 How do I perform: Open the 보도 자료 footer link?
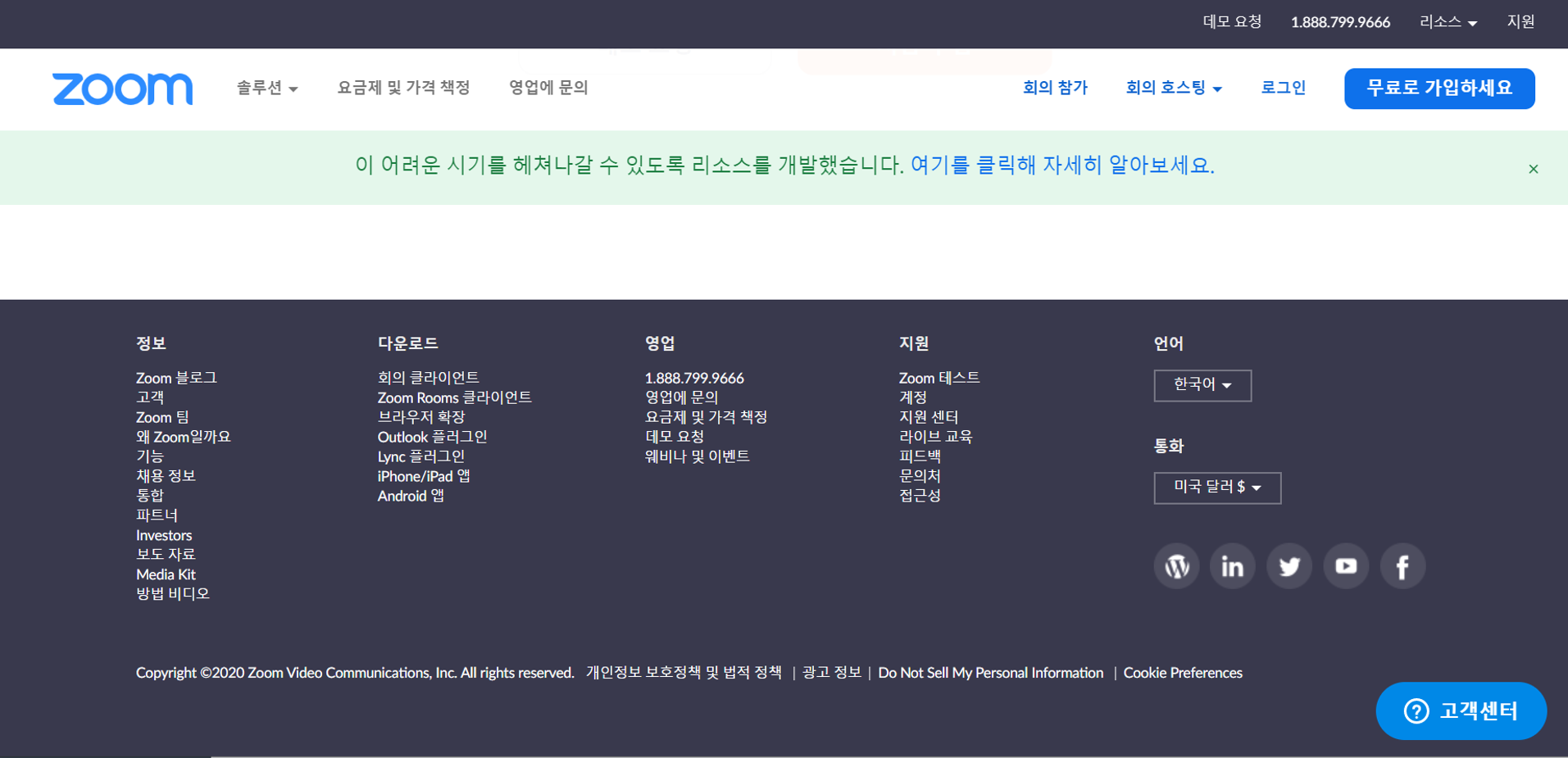point(166,555)
